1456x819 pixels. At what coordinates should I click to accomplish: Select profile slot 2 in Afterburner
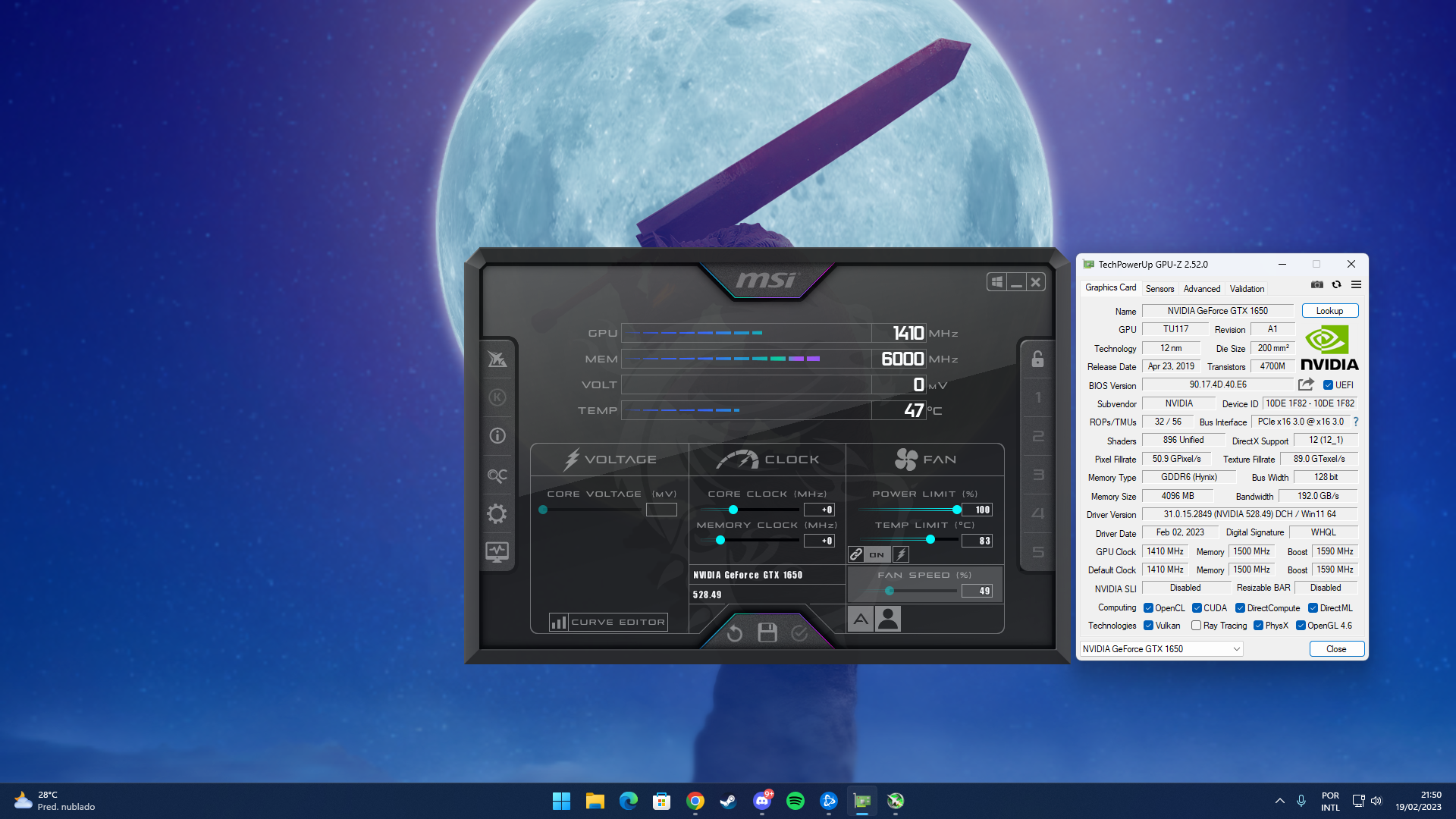1038,437
